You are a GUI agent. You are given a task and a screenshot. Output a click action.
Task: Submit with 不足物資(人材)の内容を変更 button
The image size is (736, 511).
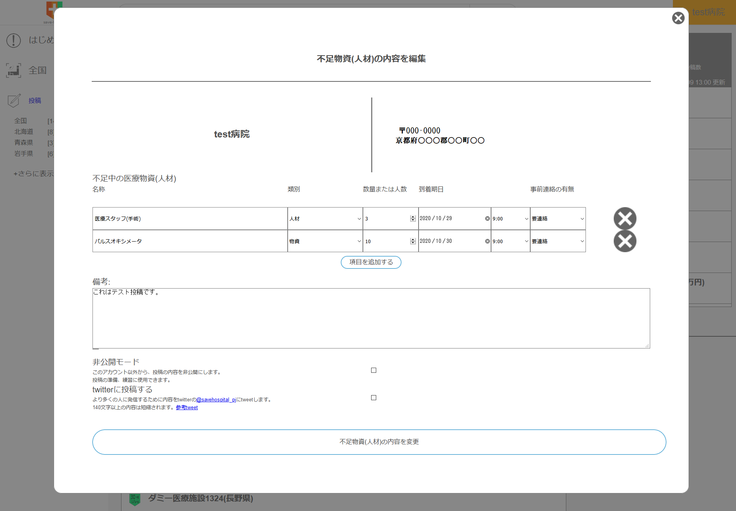[379, 442]
